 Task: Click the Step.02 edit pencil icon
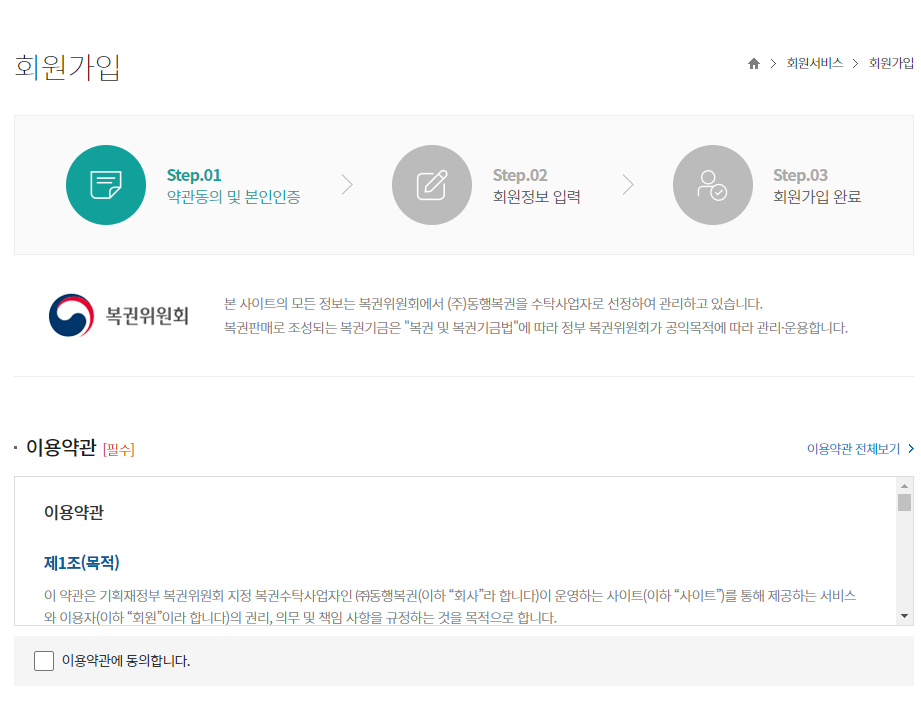(x=432, y=185)
